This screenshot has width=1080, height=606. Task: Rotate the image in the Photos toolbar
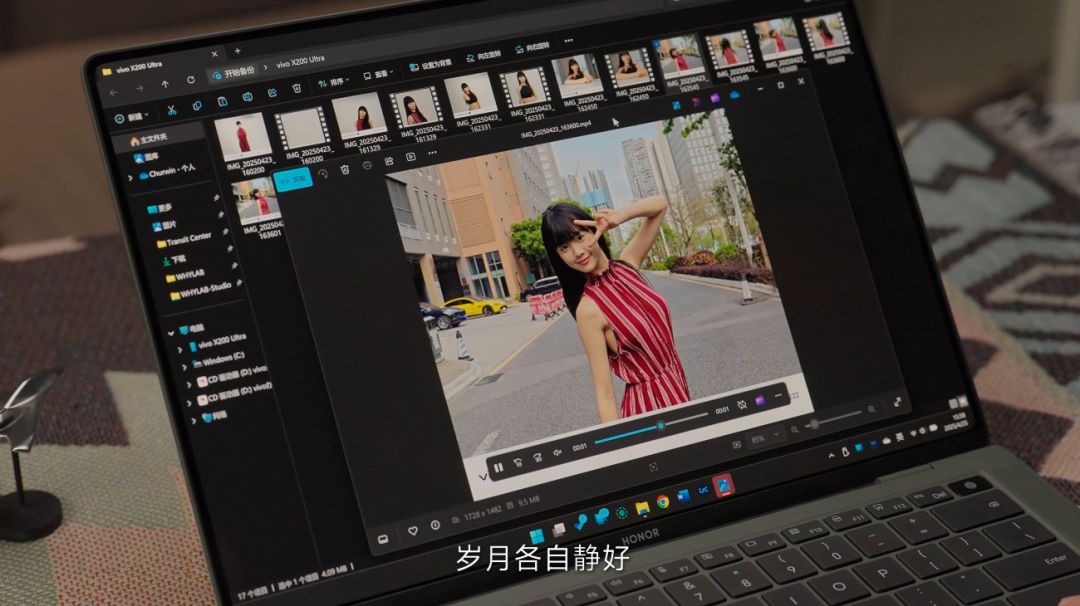[322, 174]
